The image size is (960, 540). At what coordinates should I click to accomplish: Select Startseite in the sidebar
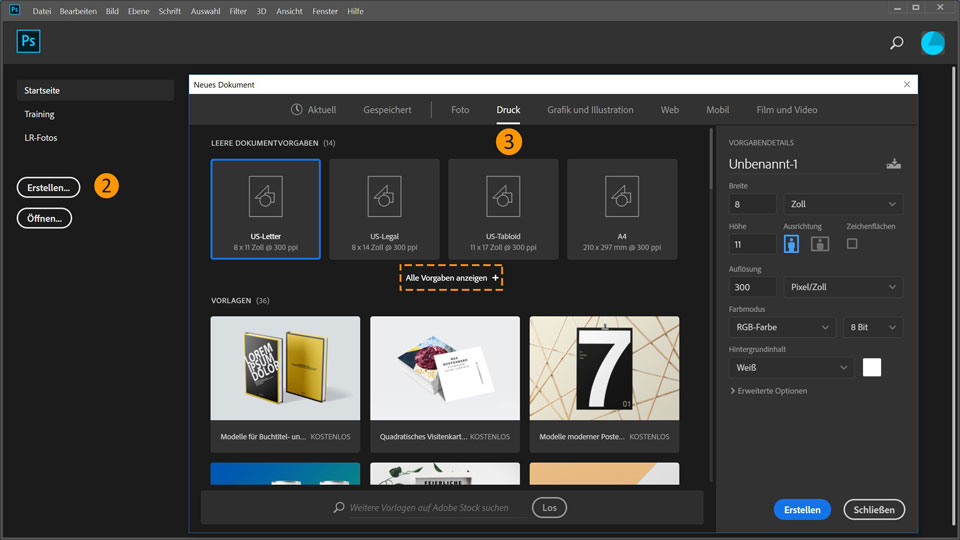(x=95, y=90)
